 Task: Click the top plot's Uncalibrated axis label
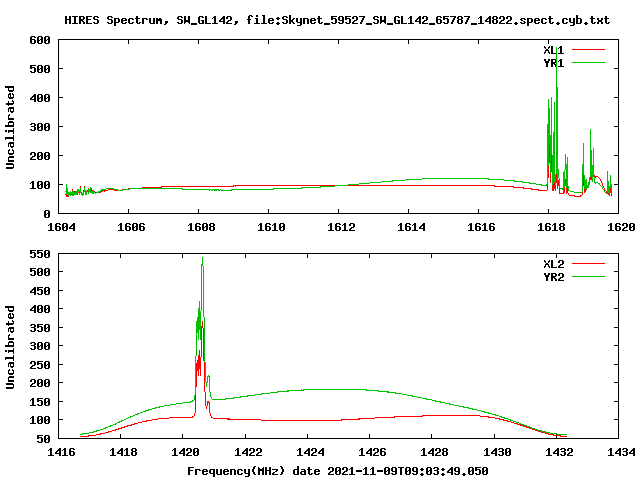[11, 127]
